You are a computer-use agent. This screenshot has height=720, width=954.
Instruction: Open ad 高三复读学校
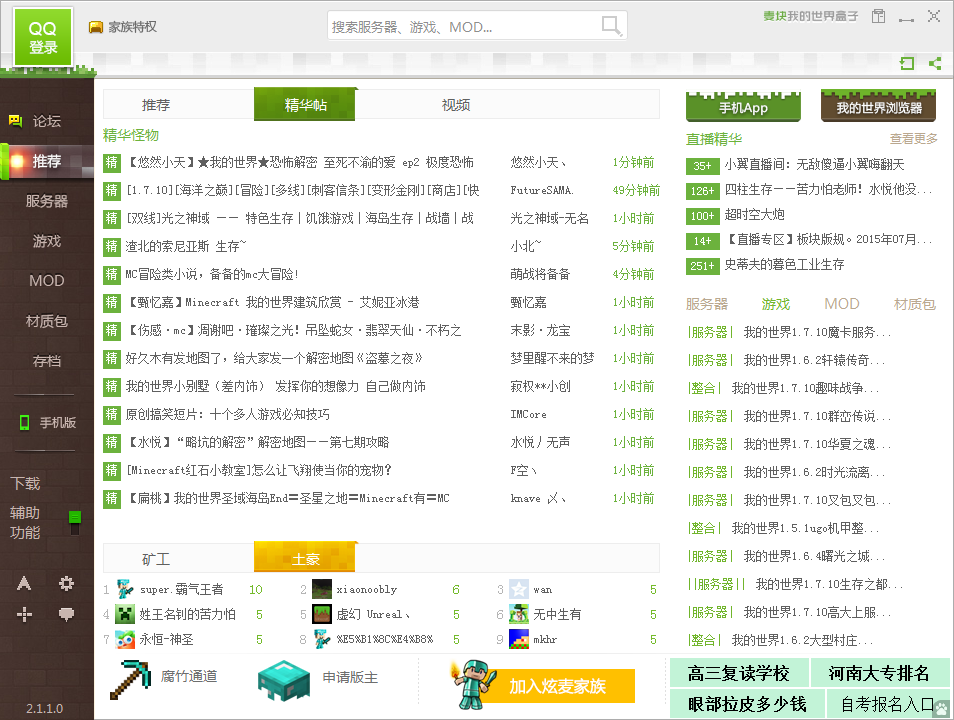click(739, 673)
